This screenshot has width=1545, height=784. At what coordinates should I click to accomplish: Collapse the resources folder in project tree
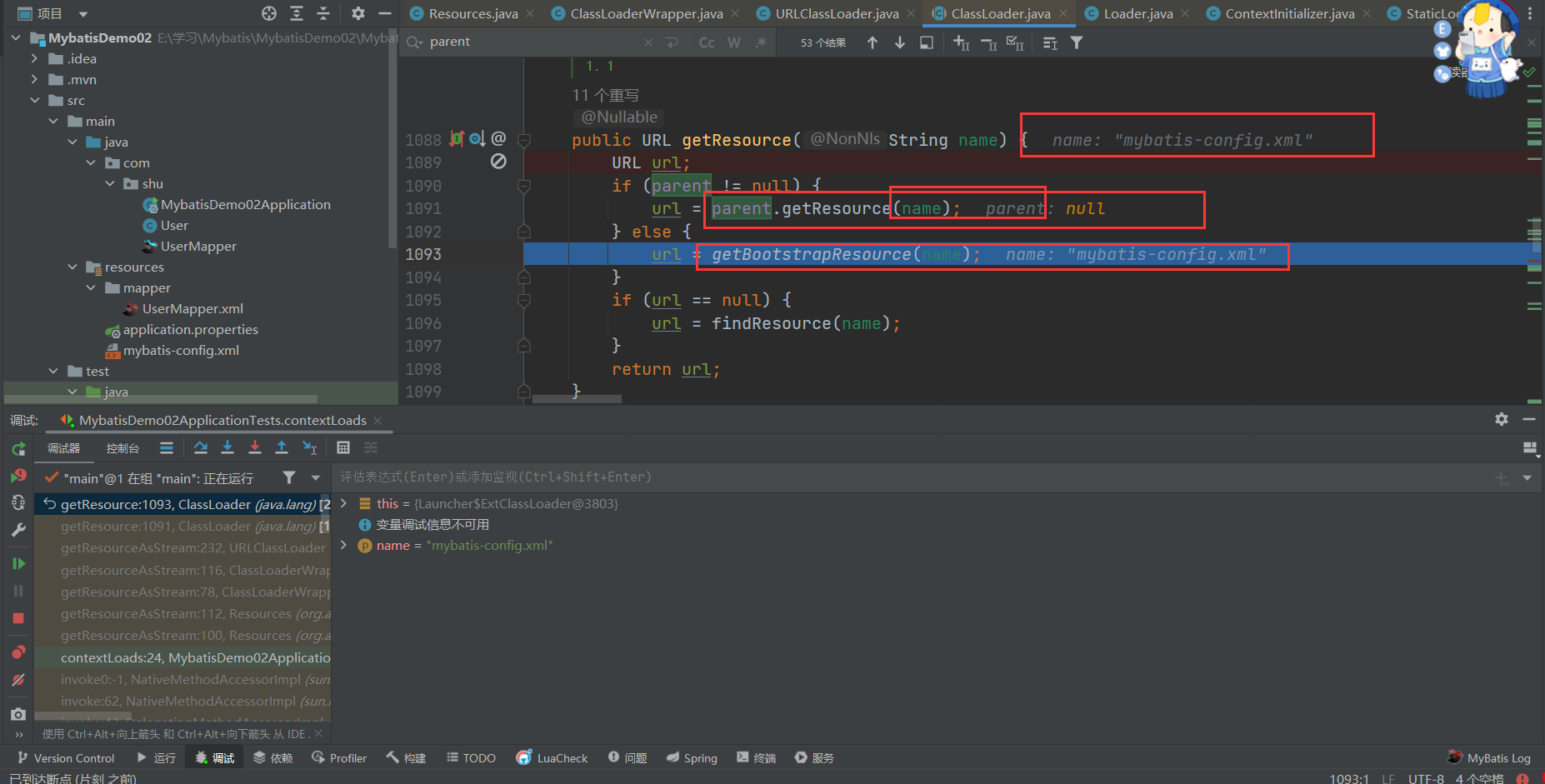(72, 267)
